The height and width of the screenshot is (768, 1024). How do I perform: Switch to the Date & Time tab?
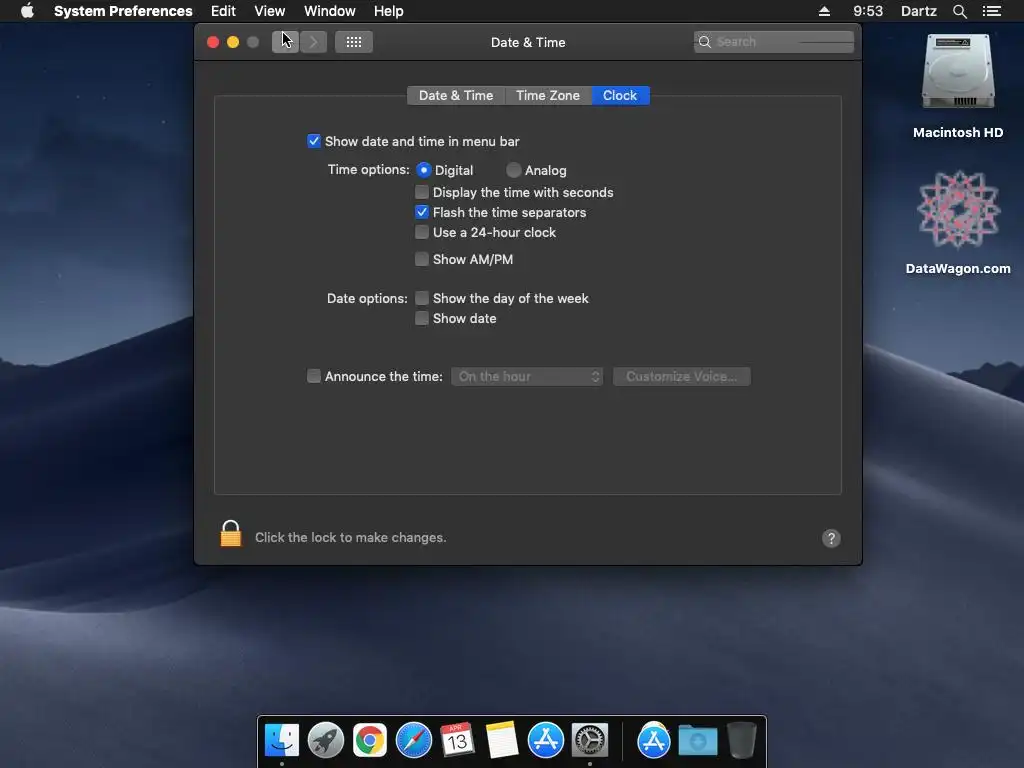tap(456, 95)
